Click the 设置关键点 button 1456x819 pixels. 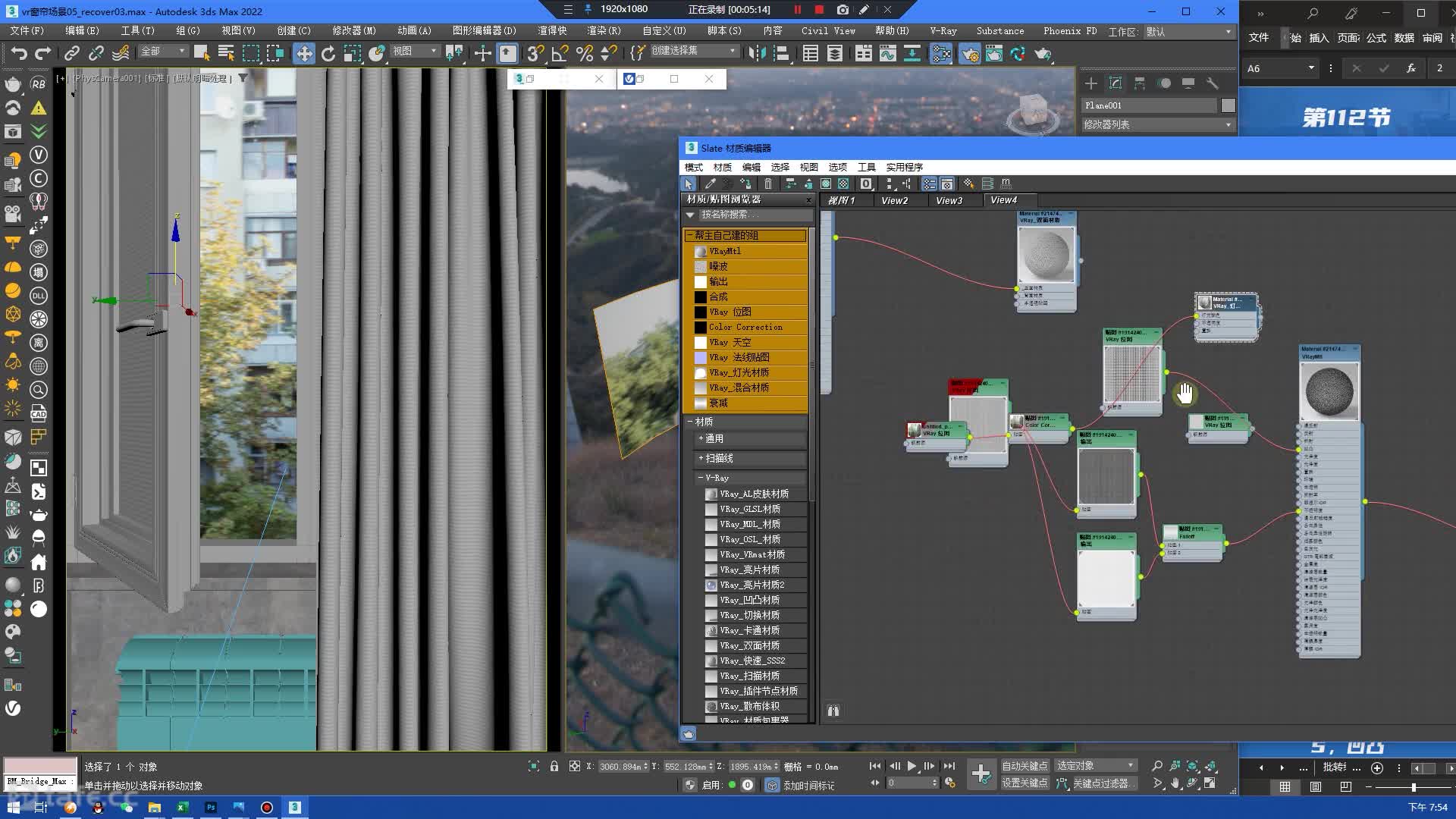point(1025,783)
